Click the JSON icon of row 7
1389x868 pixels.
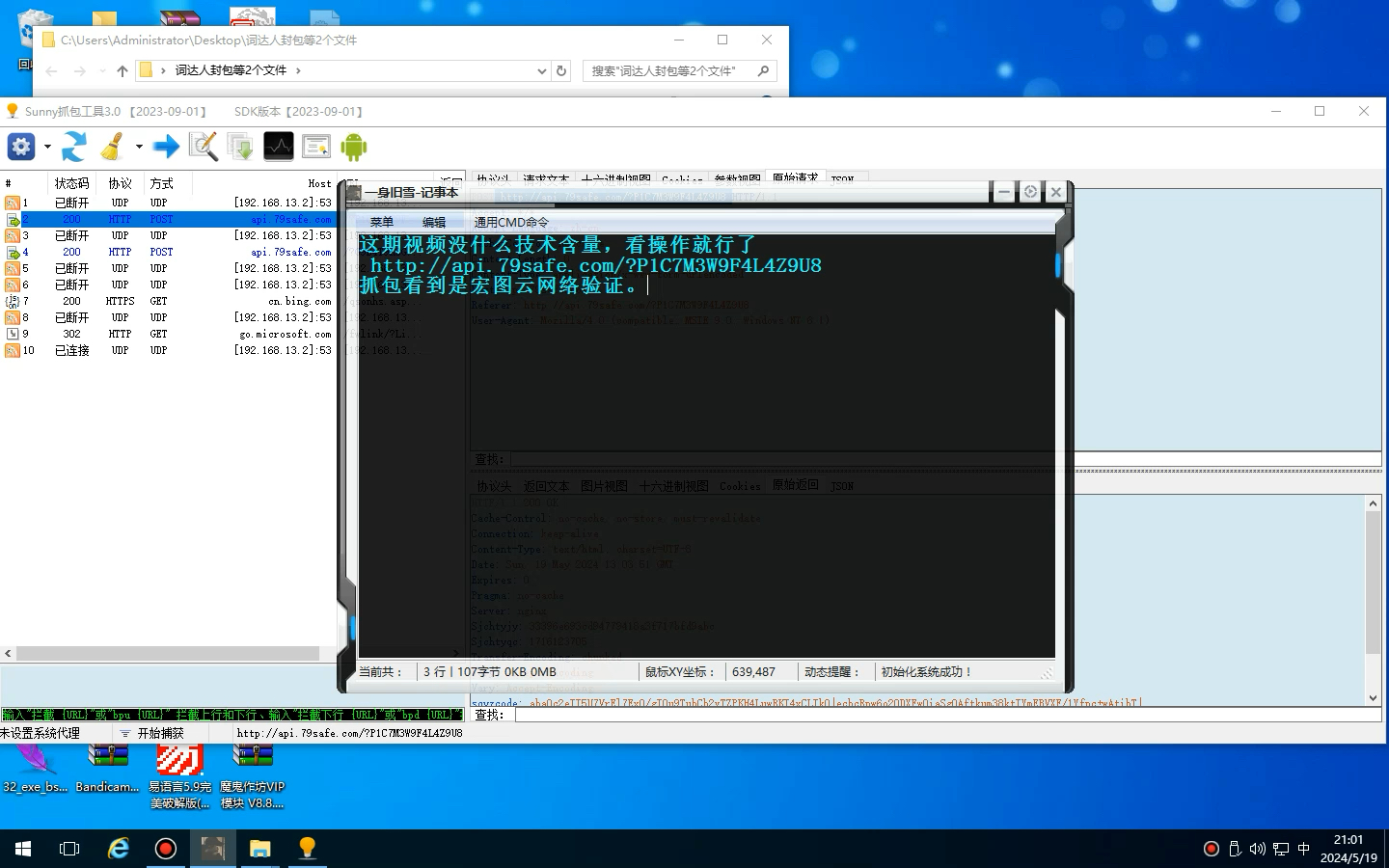coord(13,301)
